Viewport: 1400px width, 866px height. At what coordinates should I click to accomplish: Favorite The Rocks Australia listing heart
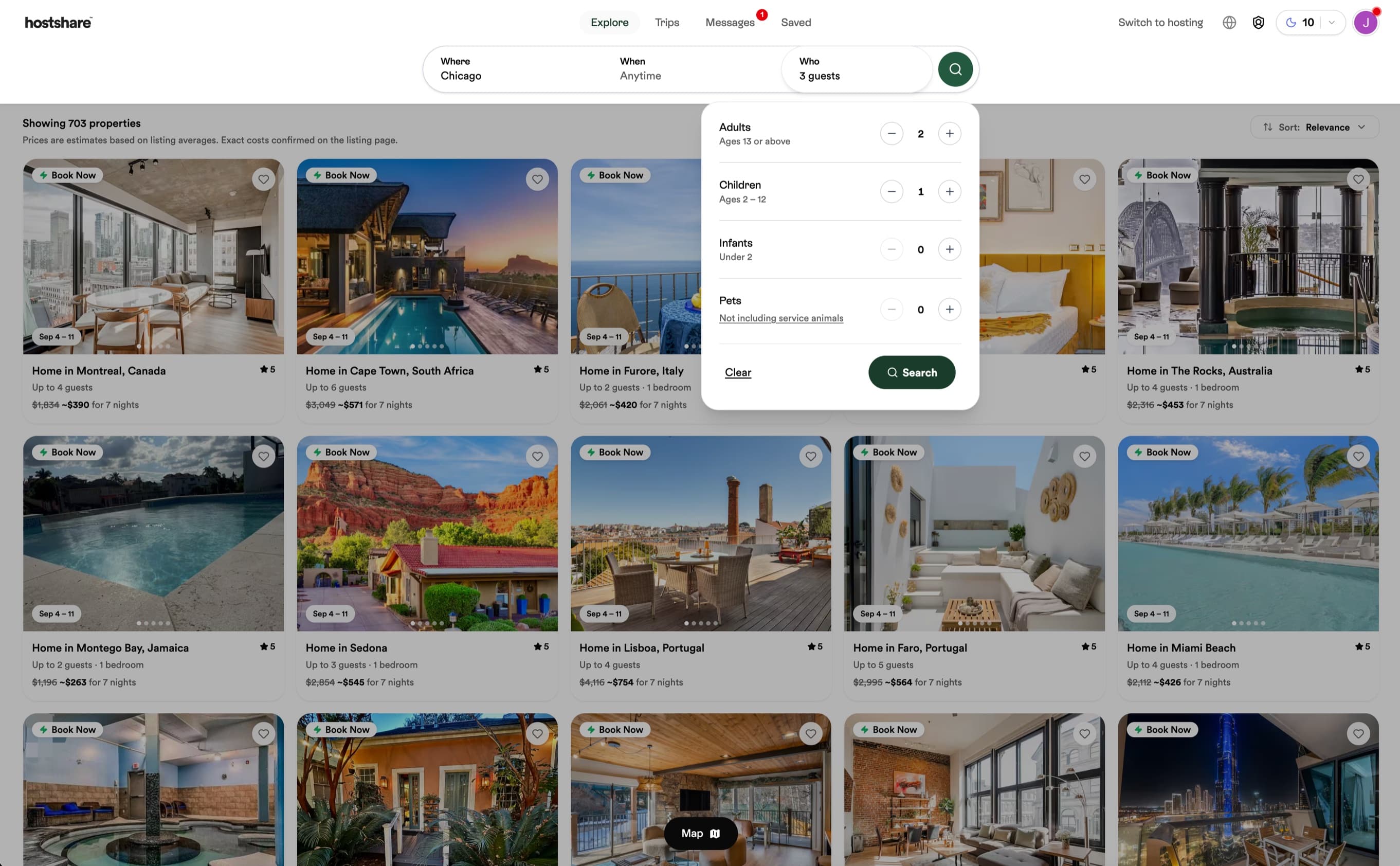[1358, 179]
